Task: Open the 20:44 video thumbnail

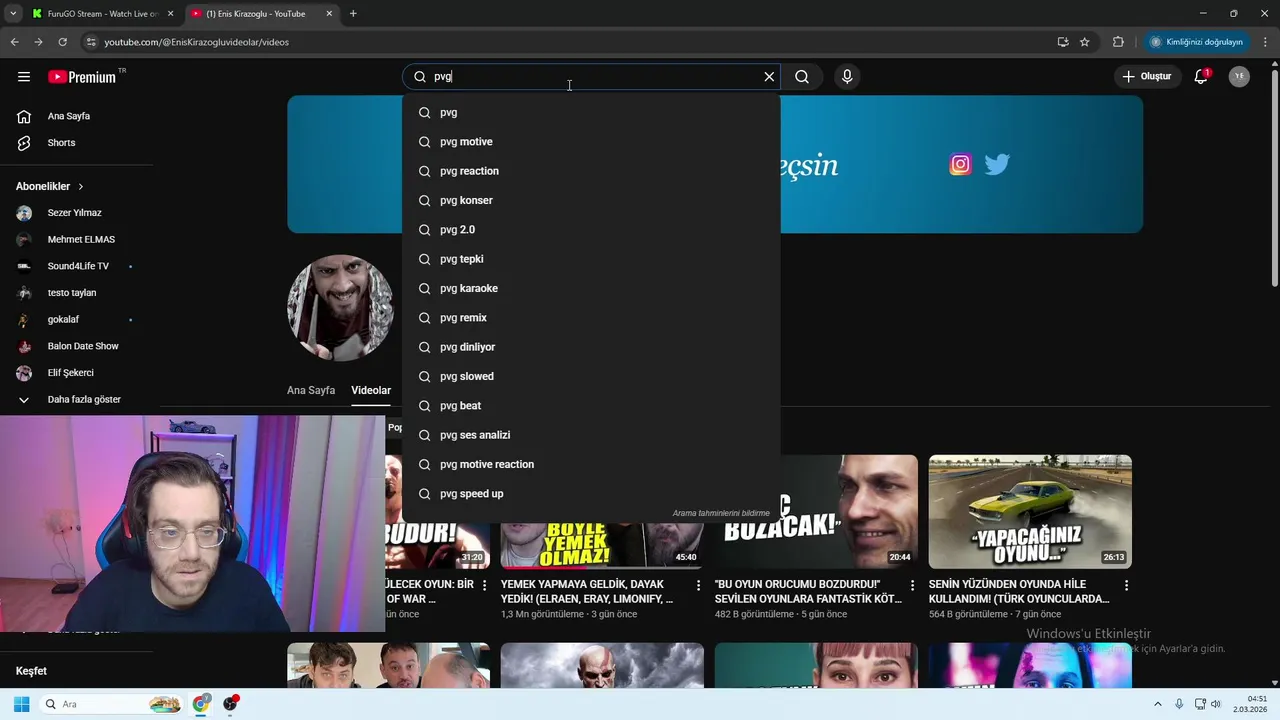Action: tap(816, 512)
